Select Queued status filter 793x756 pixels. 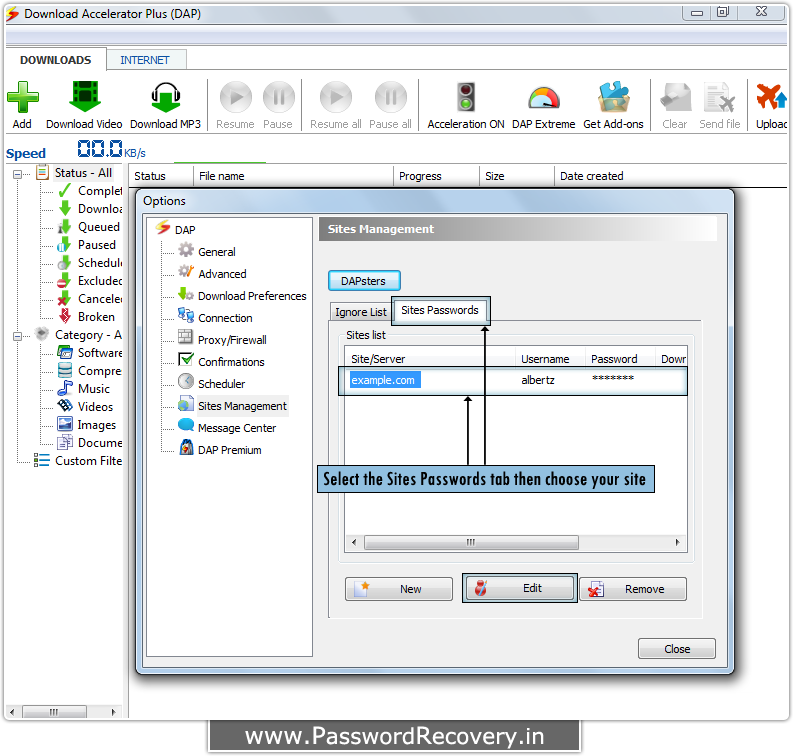[x=89, y=227]
